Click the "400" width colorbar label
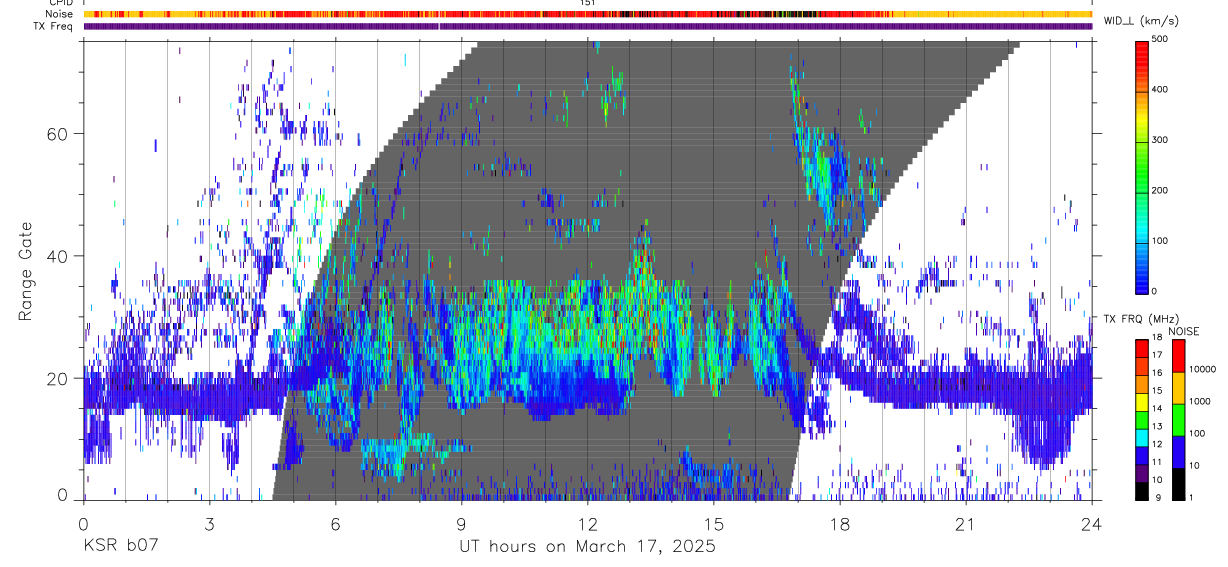This screenshot has width=1228, height=567. [1162, 90]
